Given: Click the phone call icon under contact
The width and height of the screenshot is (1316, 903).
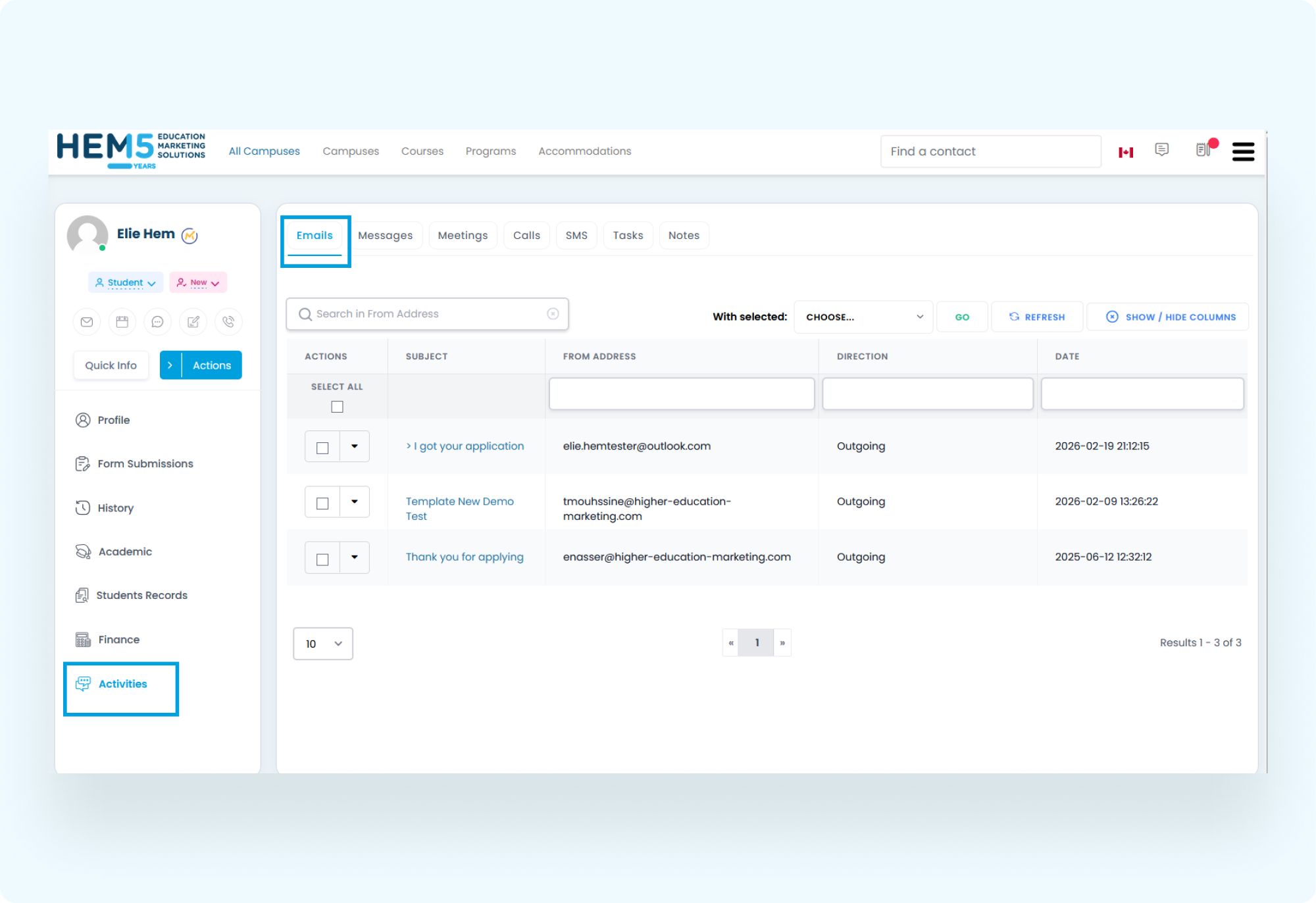Looking at the screenshot, I should [228, 322].
